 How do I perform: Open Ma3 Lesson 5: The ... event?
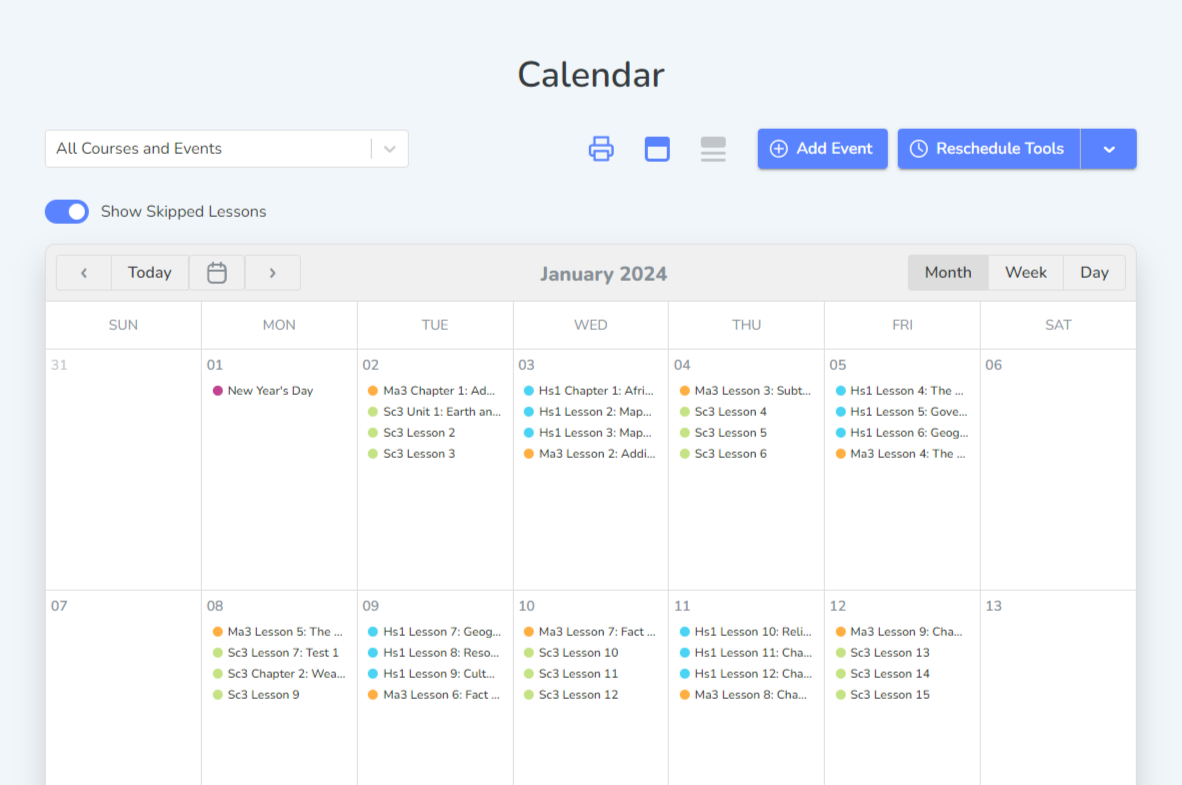[277, 632]
